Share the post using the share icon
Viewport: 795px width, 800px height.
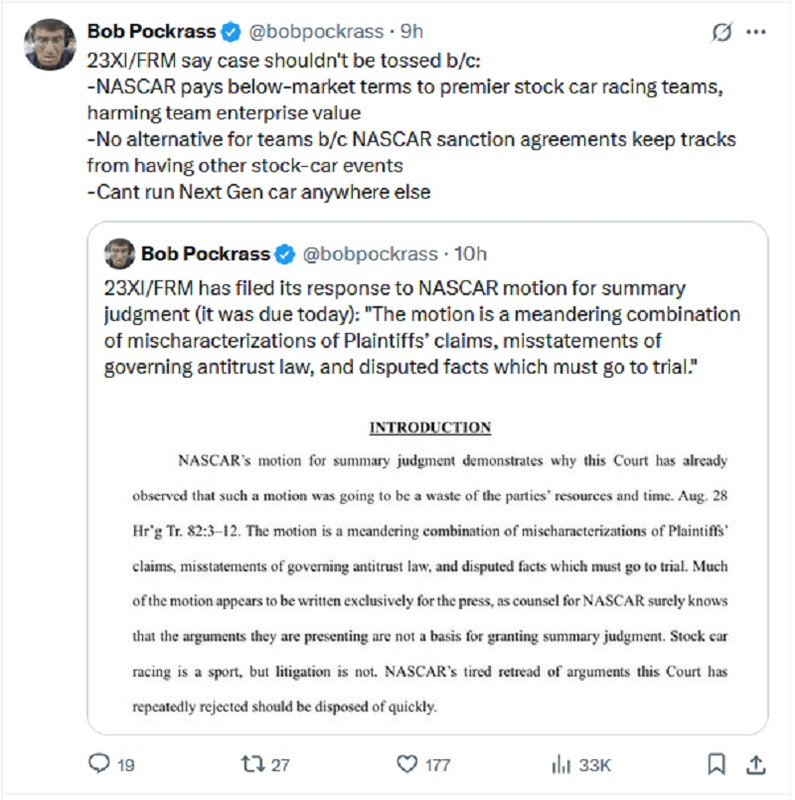pos(756,765)
